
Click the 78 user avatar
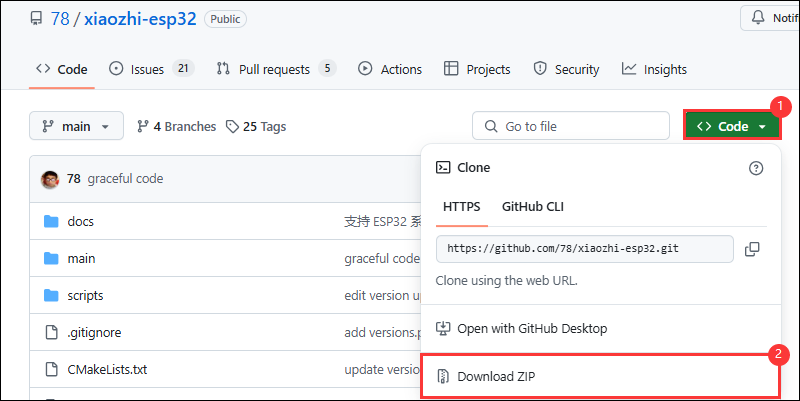tap(50, 179)
